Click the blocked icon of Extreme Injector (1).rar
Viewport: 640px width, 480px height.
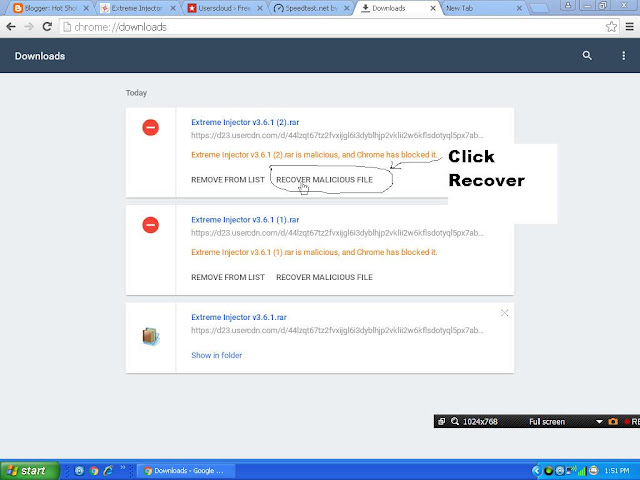click(x=151, y=225)
